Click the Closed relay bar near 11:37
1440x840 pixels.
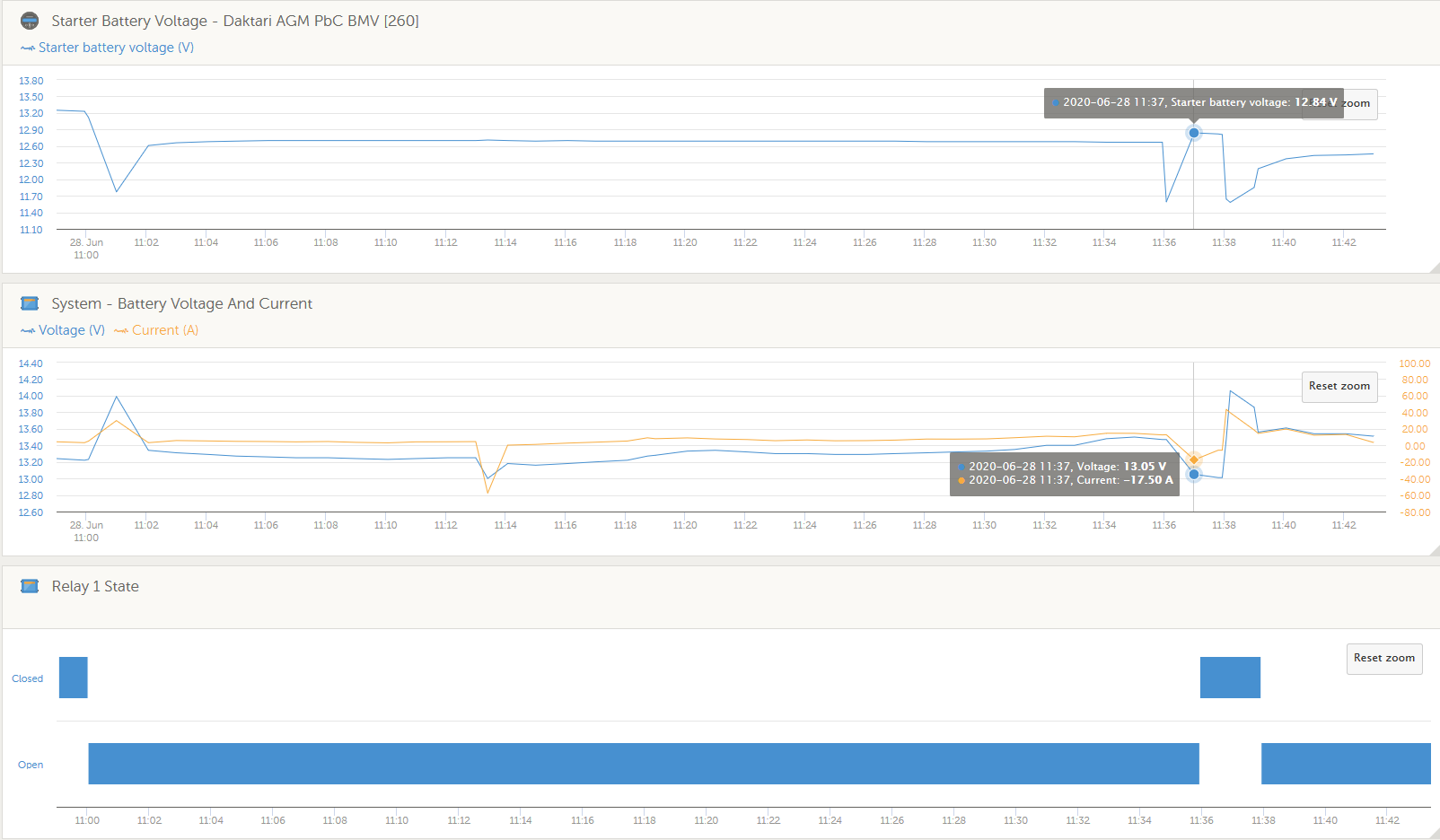1230,678
